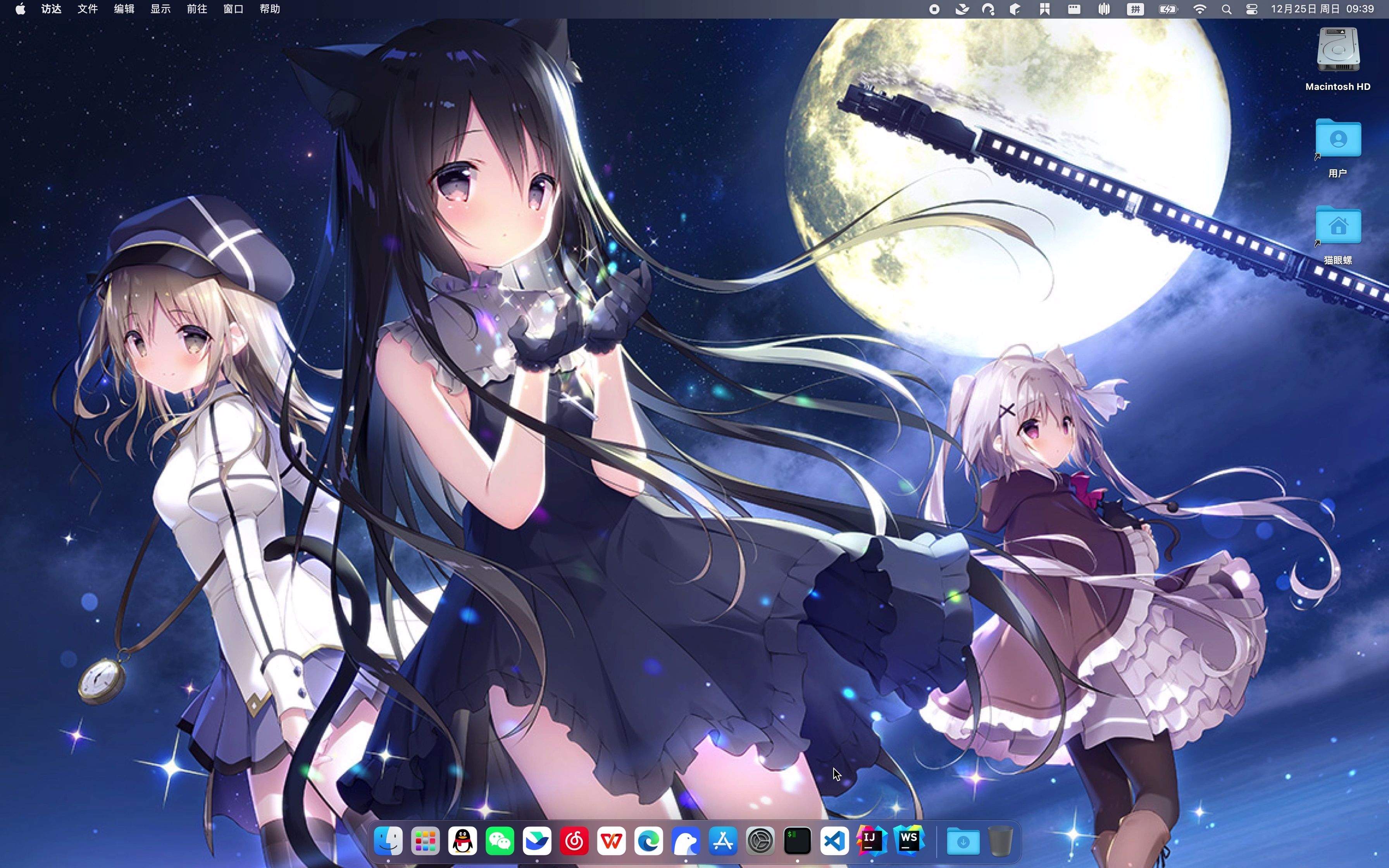1389x868 pixels.
Task: Open Microsoft Edge browser
Action: (x=649, y=842)
